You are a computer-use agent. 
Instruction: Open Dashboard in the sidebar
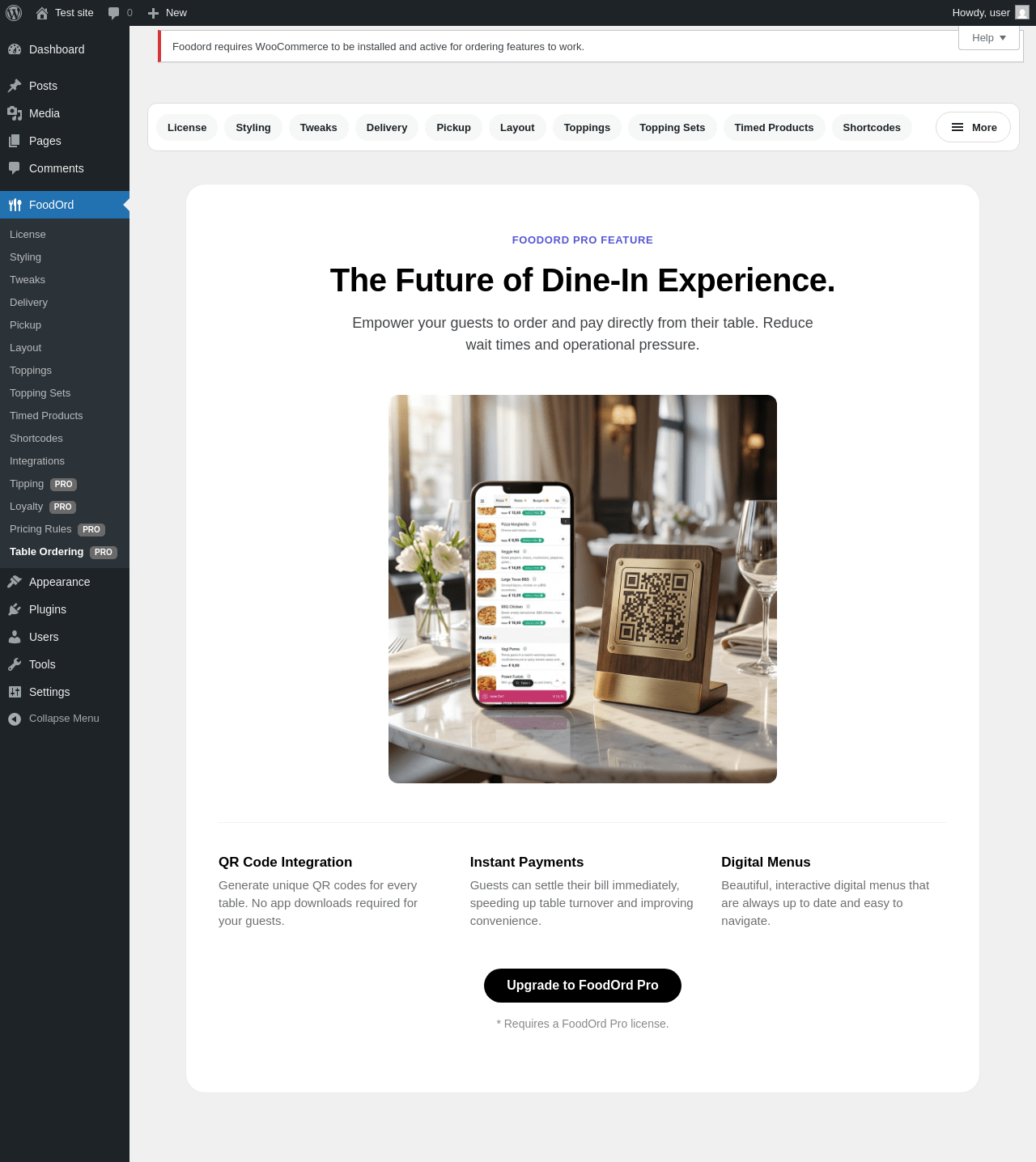pos(65,49)
